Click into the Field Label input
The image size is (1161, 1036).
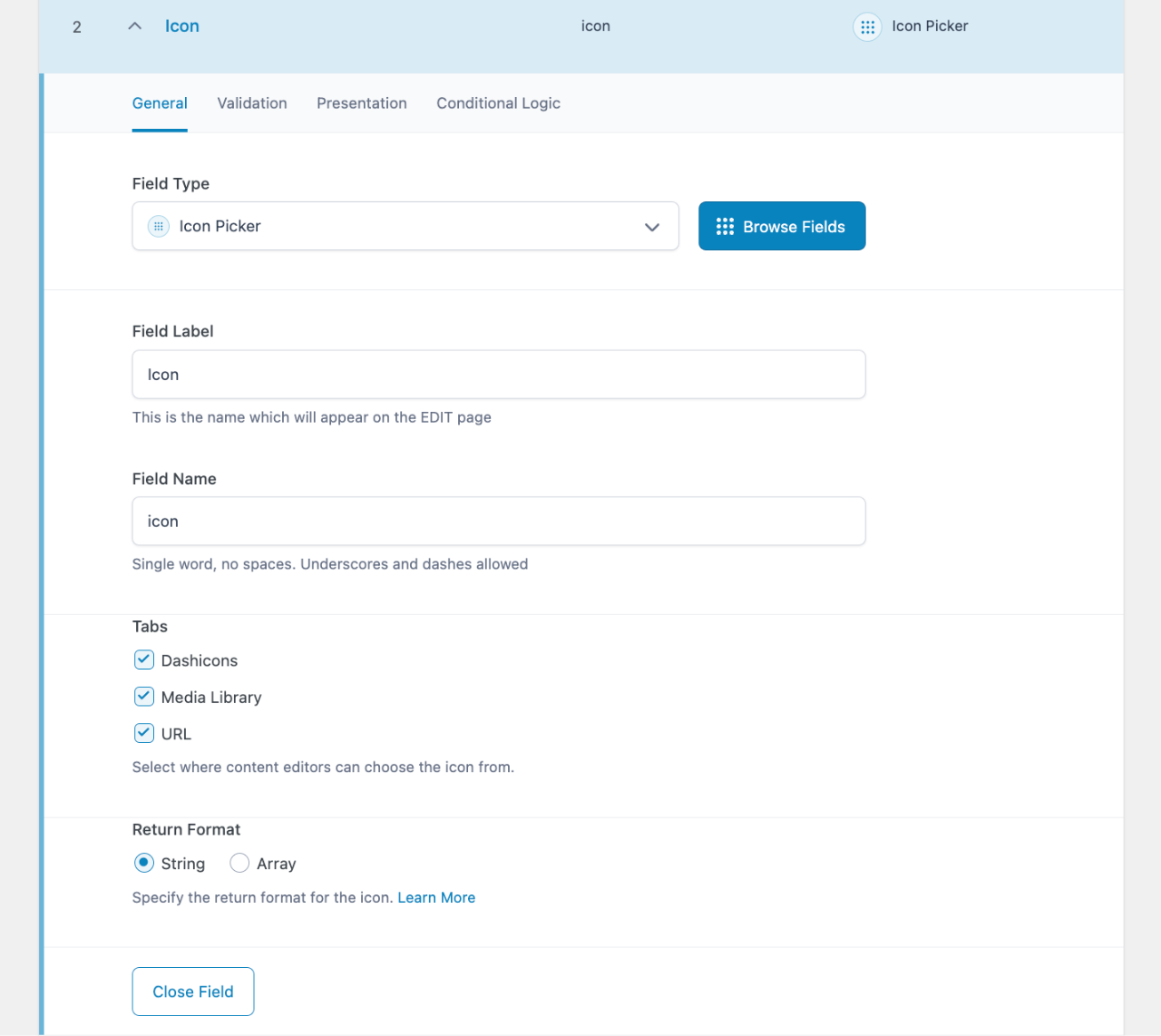pyautogui.click(x=499, y=375)
